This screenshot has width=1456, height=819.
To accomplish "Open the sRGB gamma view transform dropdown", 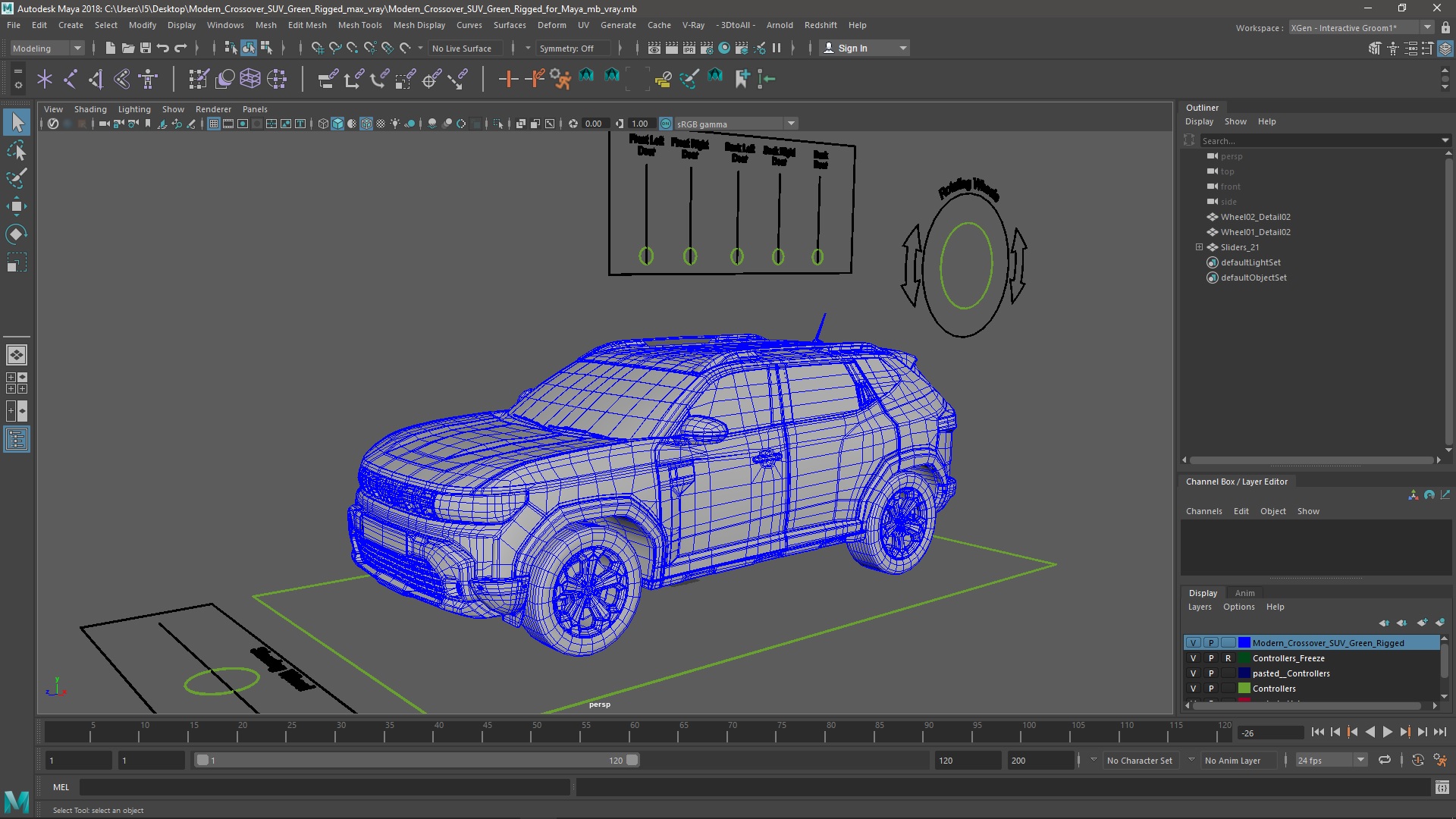I will (x=735, y=124).
